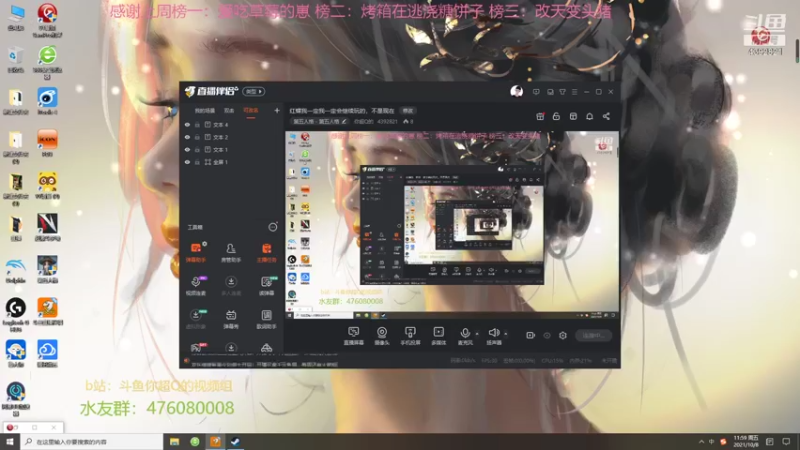The width and height of the screenshot is (800, 450).
Task: Click the funnel-shaped icon in the title bar
Action: [562, 92]
